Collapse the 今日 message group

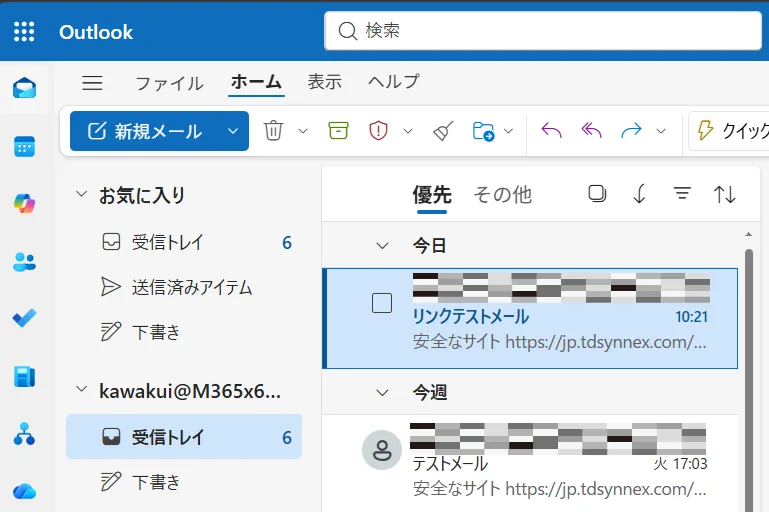[x=382, y=245]
